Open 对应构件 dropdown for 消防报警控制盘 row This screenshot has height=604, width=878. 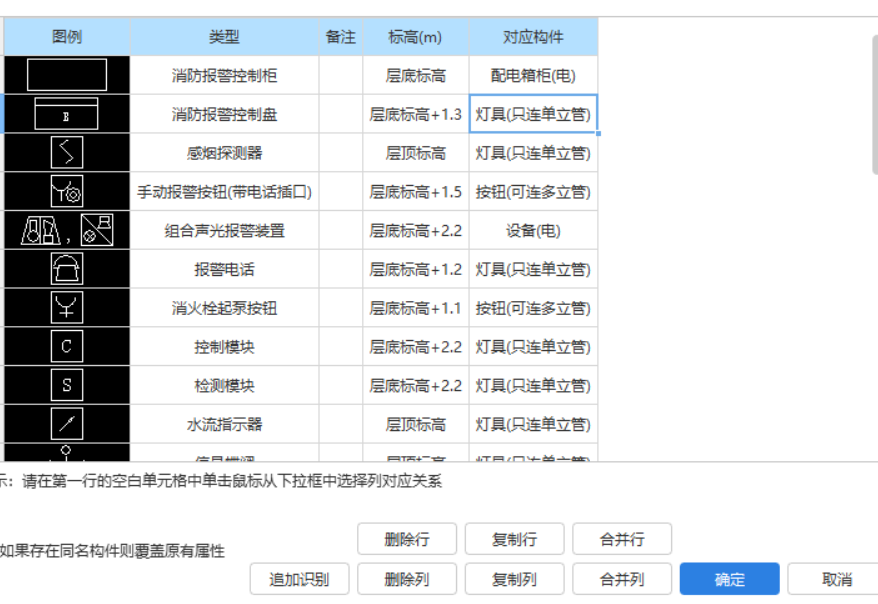click(x=533, y=114)
